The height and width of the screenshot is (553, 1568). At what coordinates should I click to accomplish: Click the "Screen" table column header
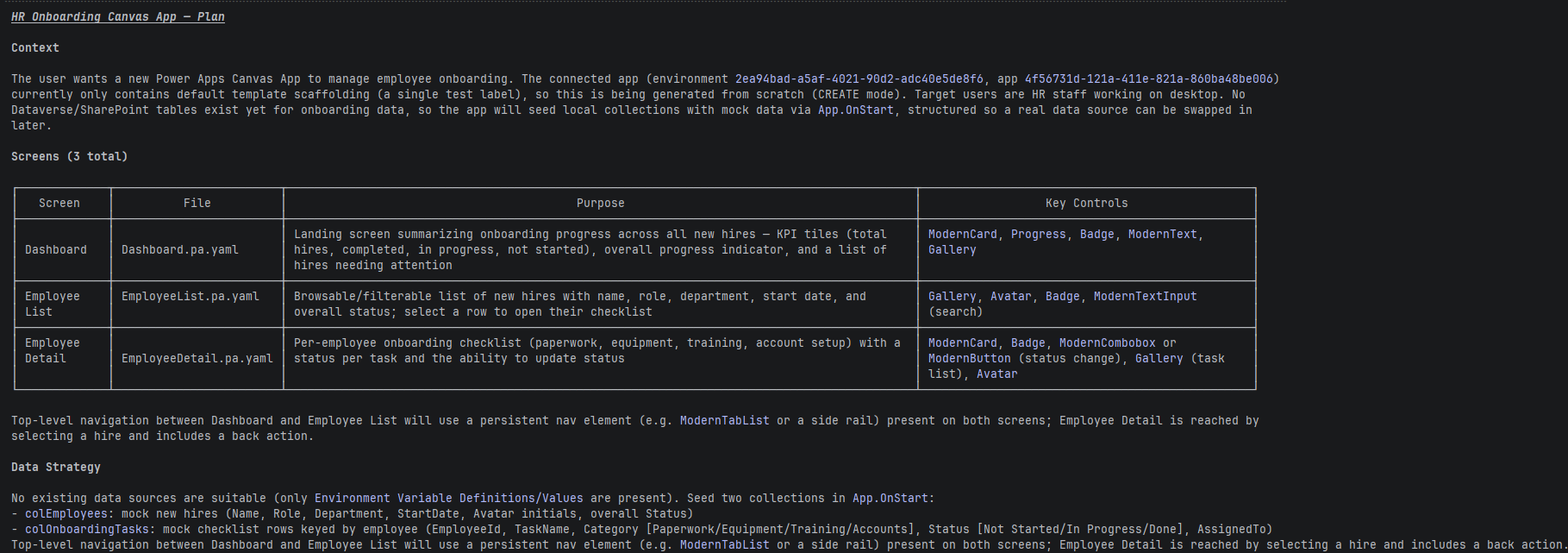click(59, 203)
